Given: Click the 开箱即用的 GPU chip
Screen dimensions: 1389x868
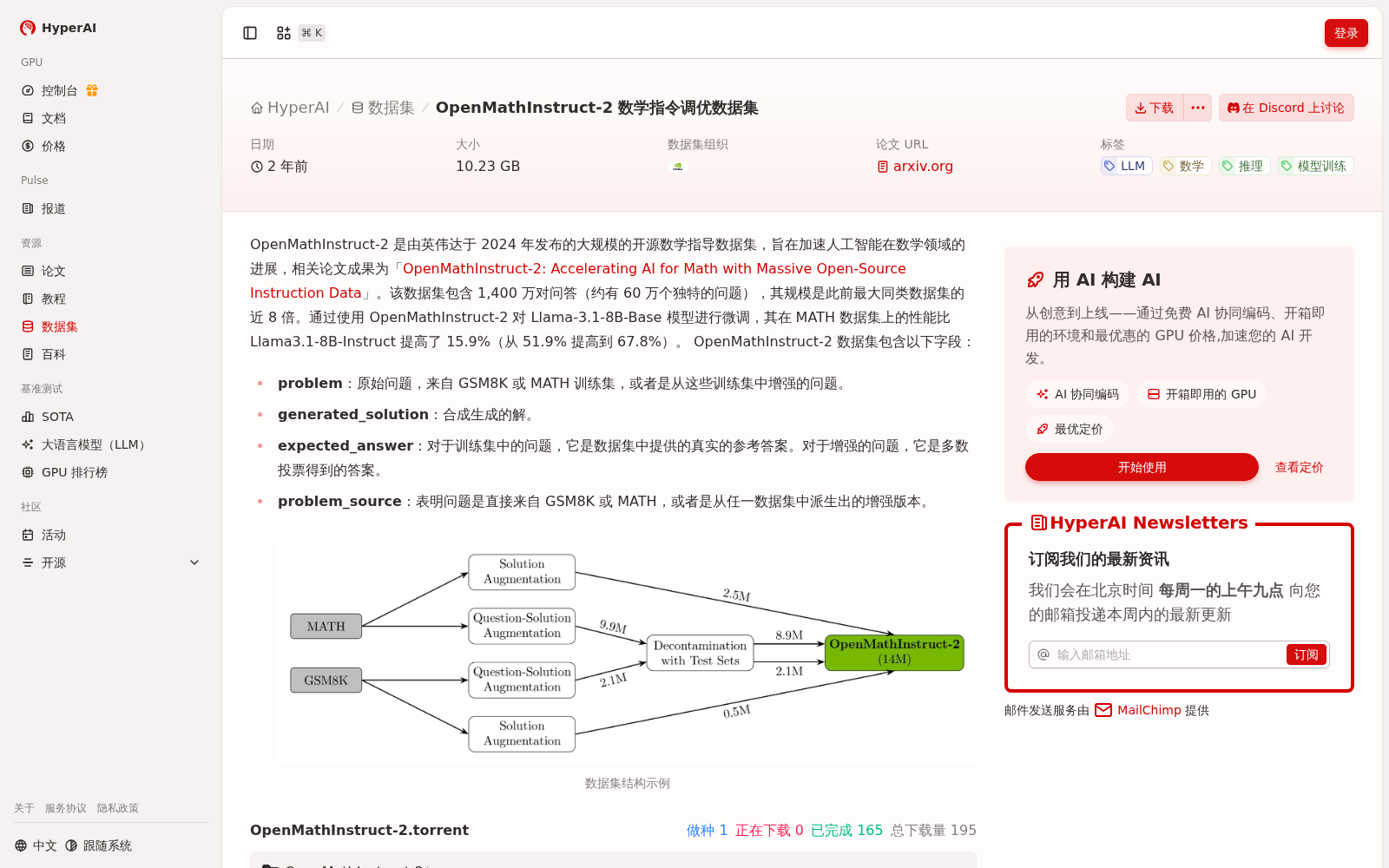Looking at the screenshot, I should coord(1201,394).
